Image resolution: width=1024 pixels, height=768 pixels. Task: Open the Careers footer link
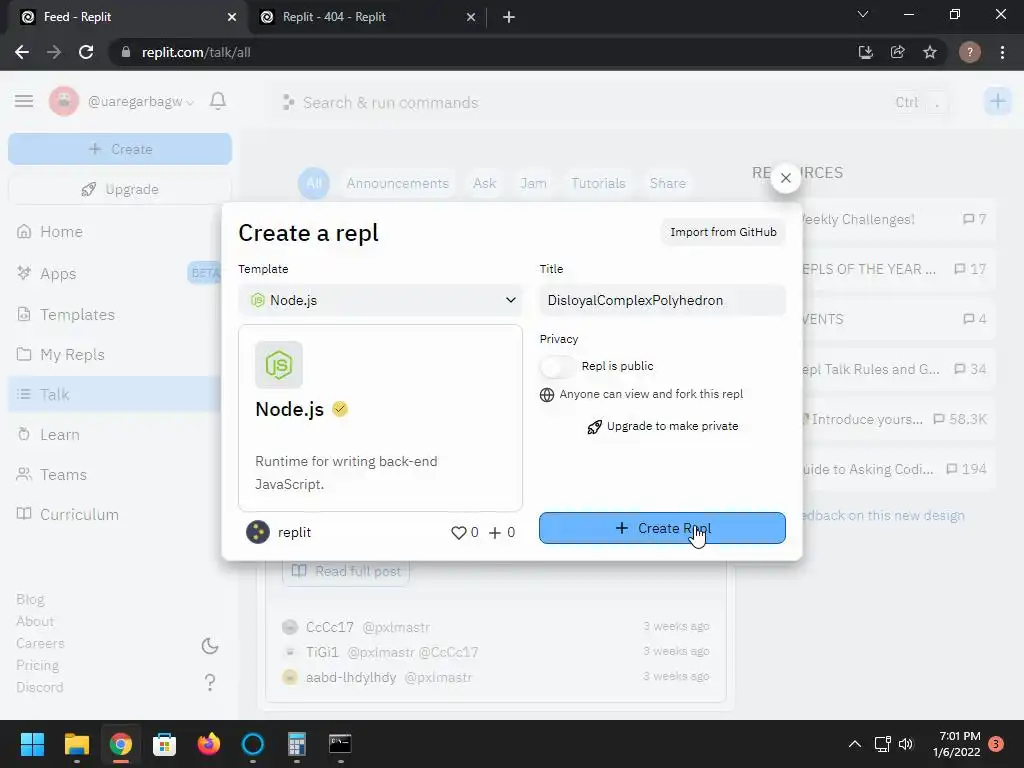pyautogui.click(x=40, y=644)
